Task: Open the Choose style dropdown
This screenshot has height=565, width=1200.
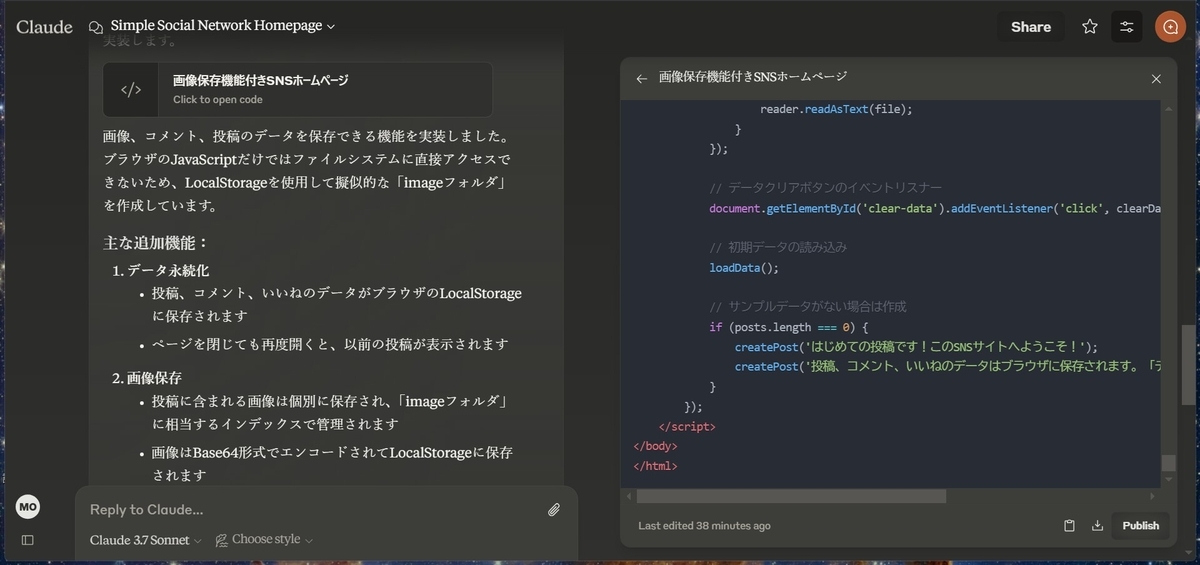Action: 265,540
